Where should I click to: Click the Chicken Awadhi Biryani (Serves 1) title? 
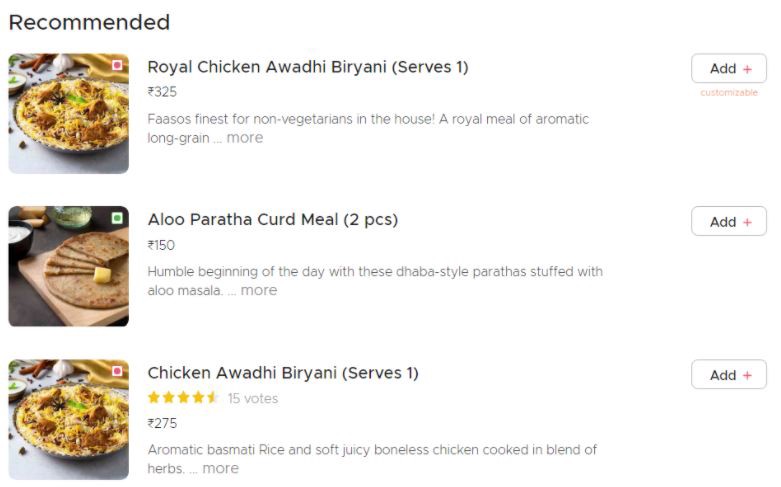282,373
